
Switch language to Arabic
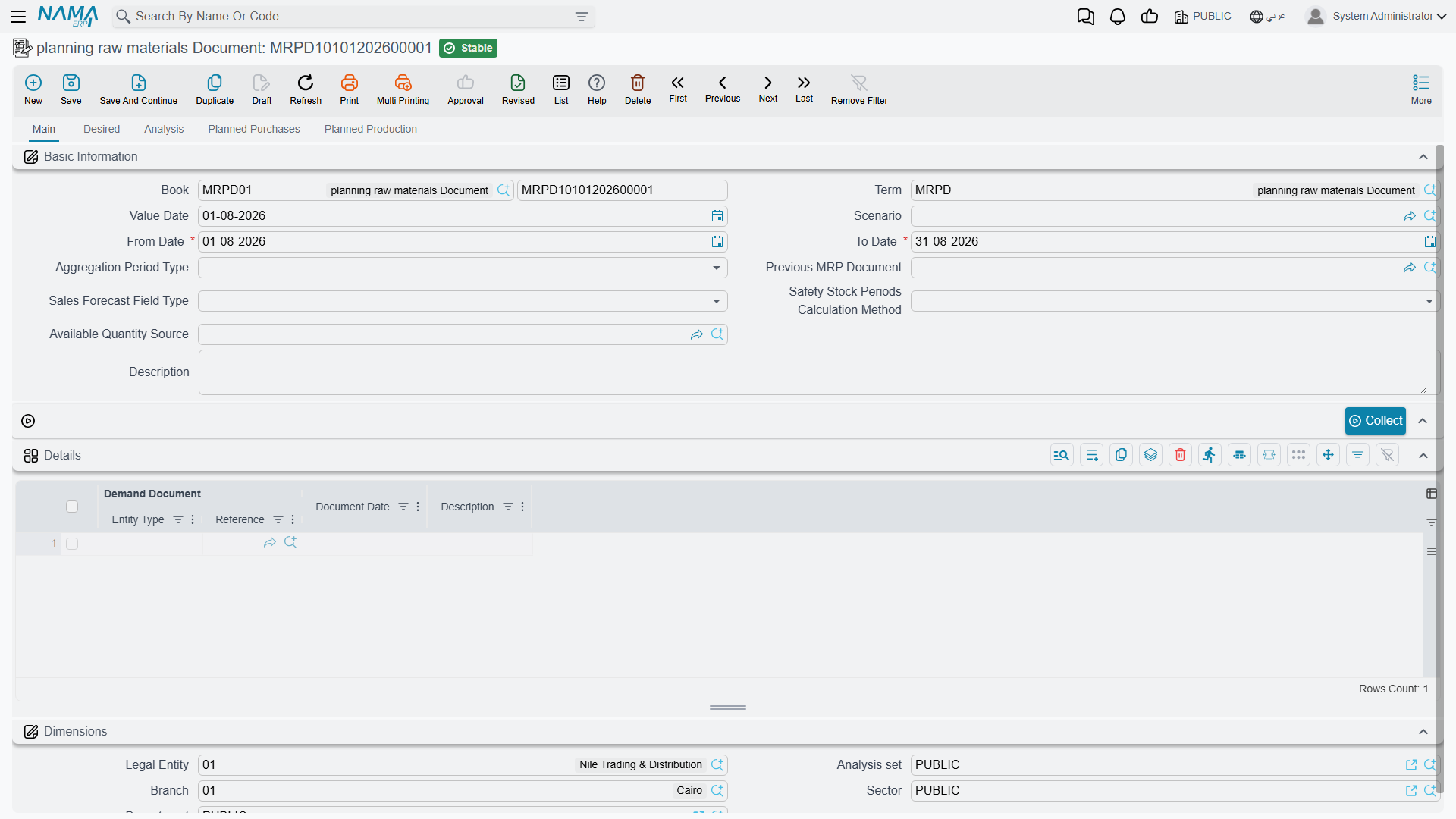pyautogui.click(x=1268, y=17)
